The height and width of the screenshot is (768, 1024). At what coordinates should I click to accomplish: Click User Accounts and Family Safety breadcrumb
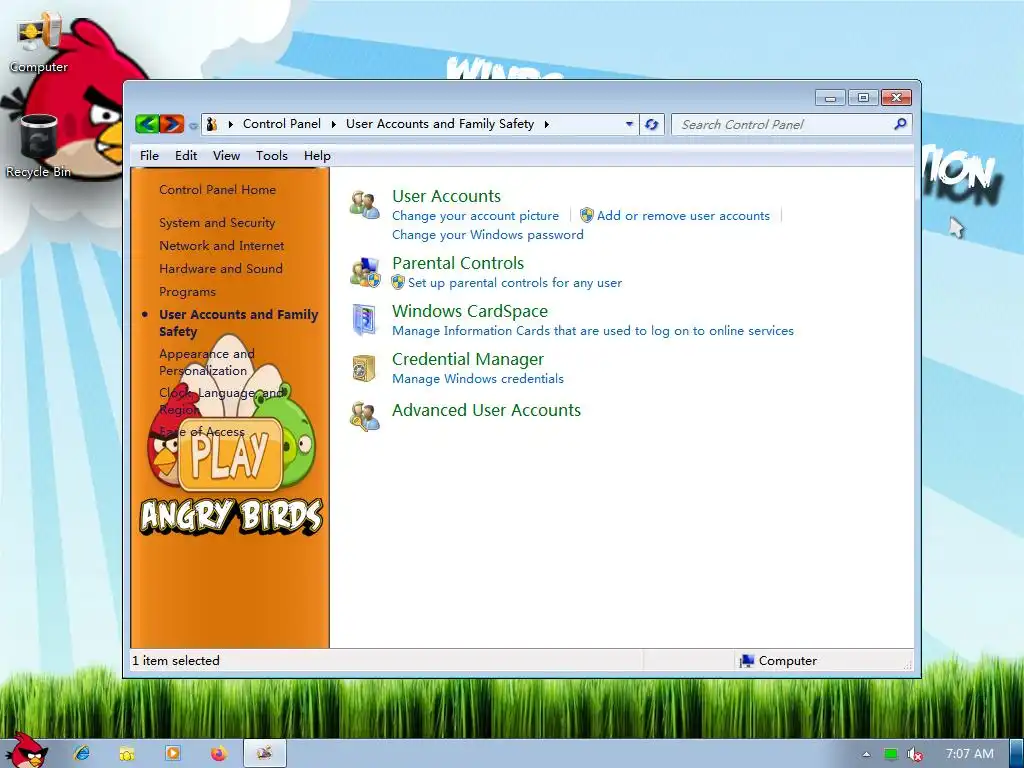pyautogui.click(x=440, y=124)
